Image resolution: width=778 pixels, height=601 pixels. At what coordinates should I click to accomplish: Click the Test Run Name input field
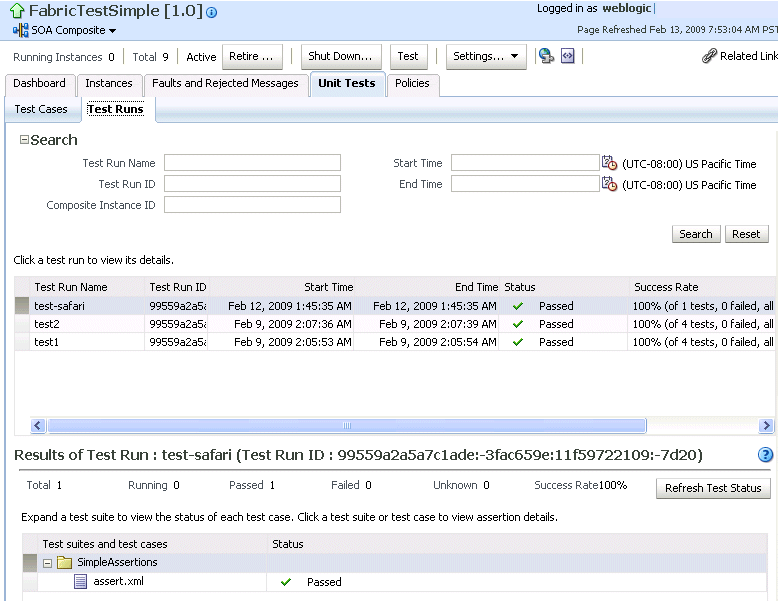point(252,163)
